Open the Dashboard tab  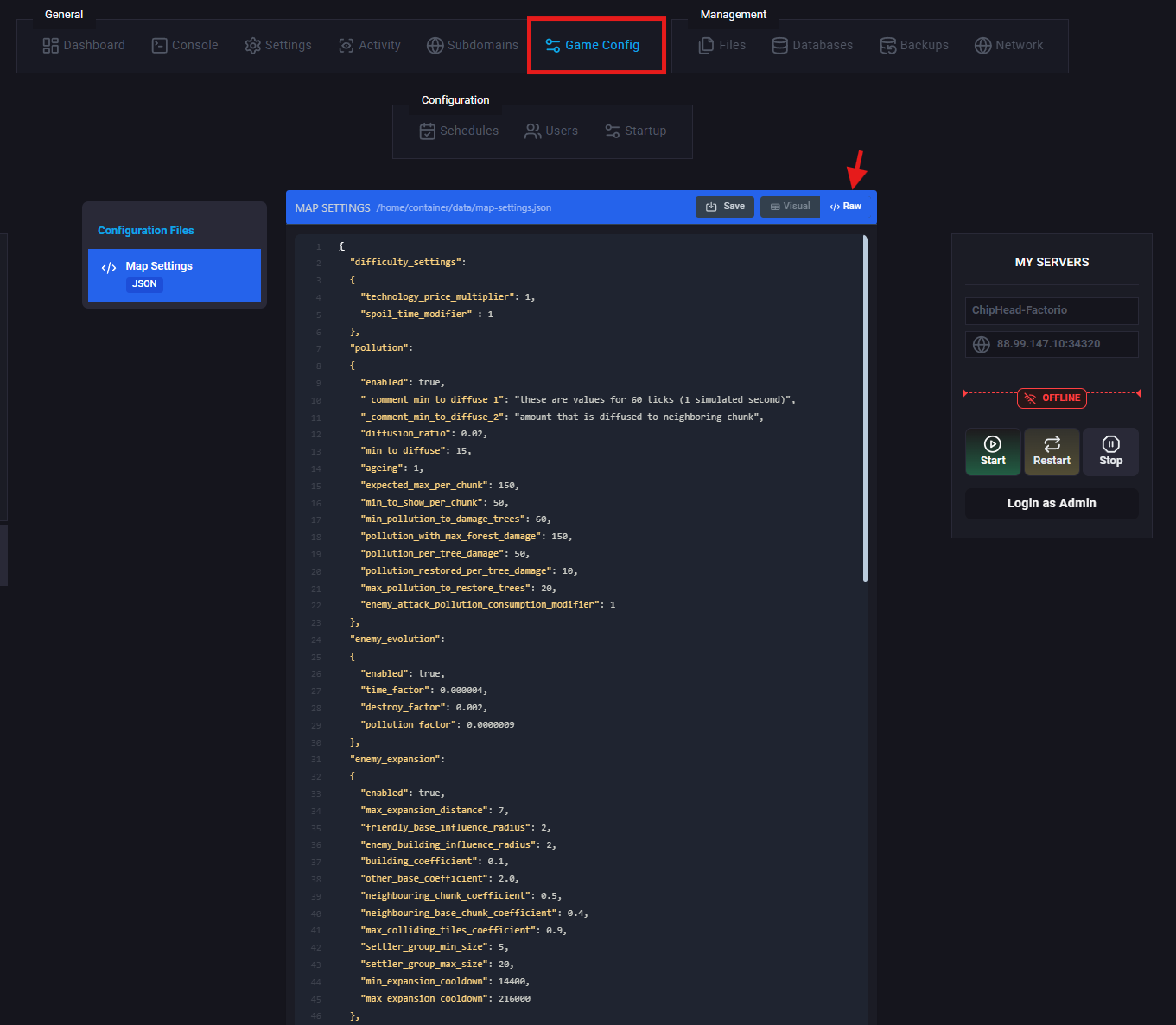coord(84,45)
